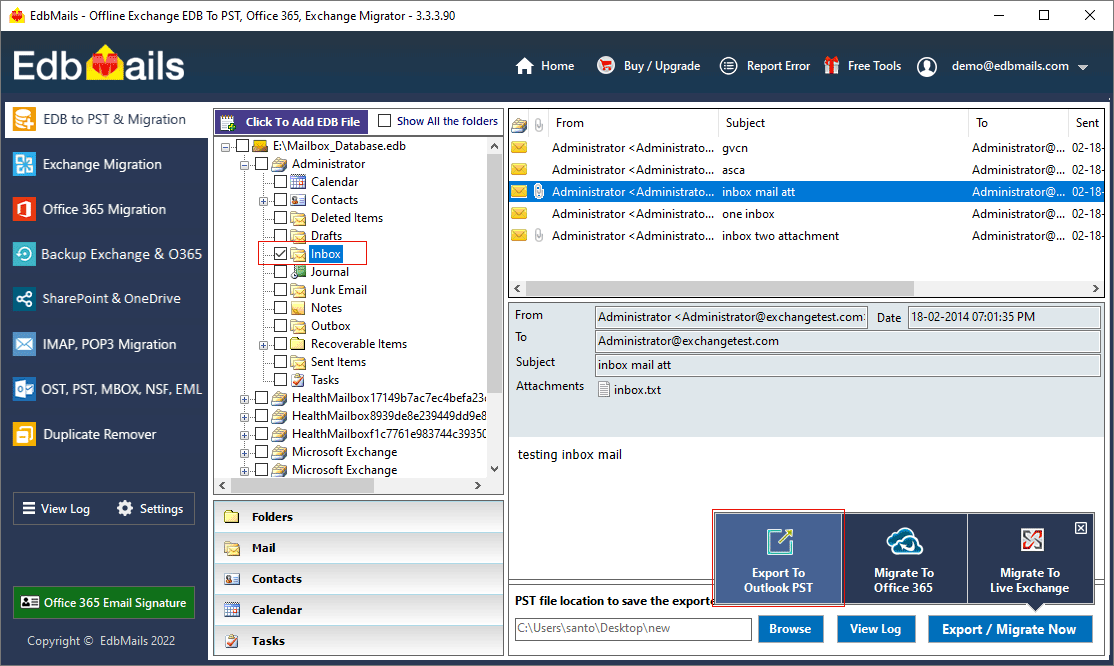Click the Calendar folder icon in tree
The image size is (1114, 666).
click(298, 182)
